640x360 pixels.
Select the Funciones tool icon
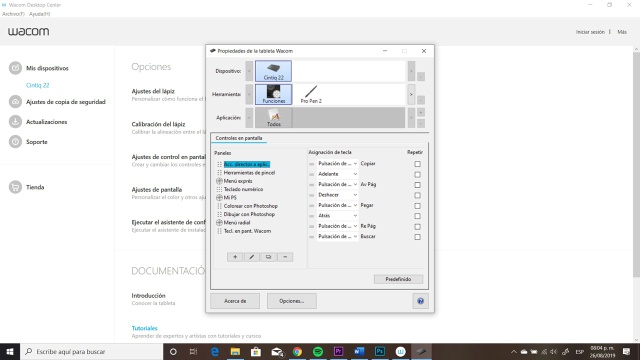(x=273, y=94)
